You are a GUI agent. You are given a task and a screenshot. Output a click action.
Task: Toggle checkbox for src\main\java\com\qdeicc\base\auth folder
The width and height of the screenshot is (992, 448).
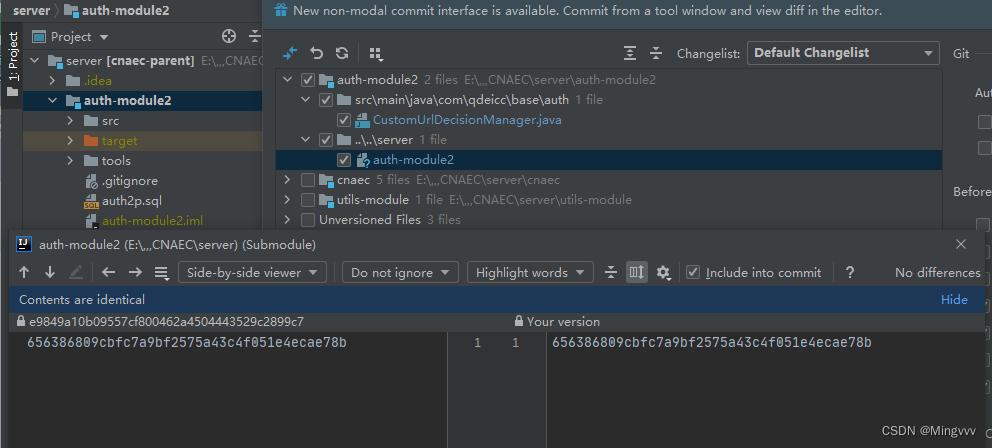(x=326, y=100)
